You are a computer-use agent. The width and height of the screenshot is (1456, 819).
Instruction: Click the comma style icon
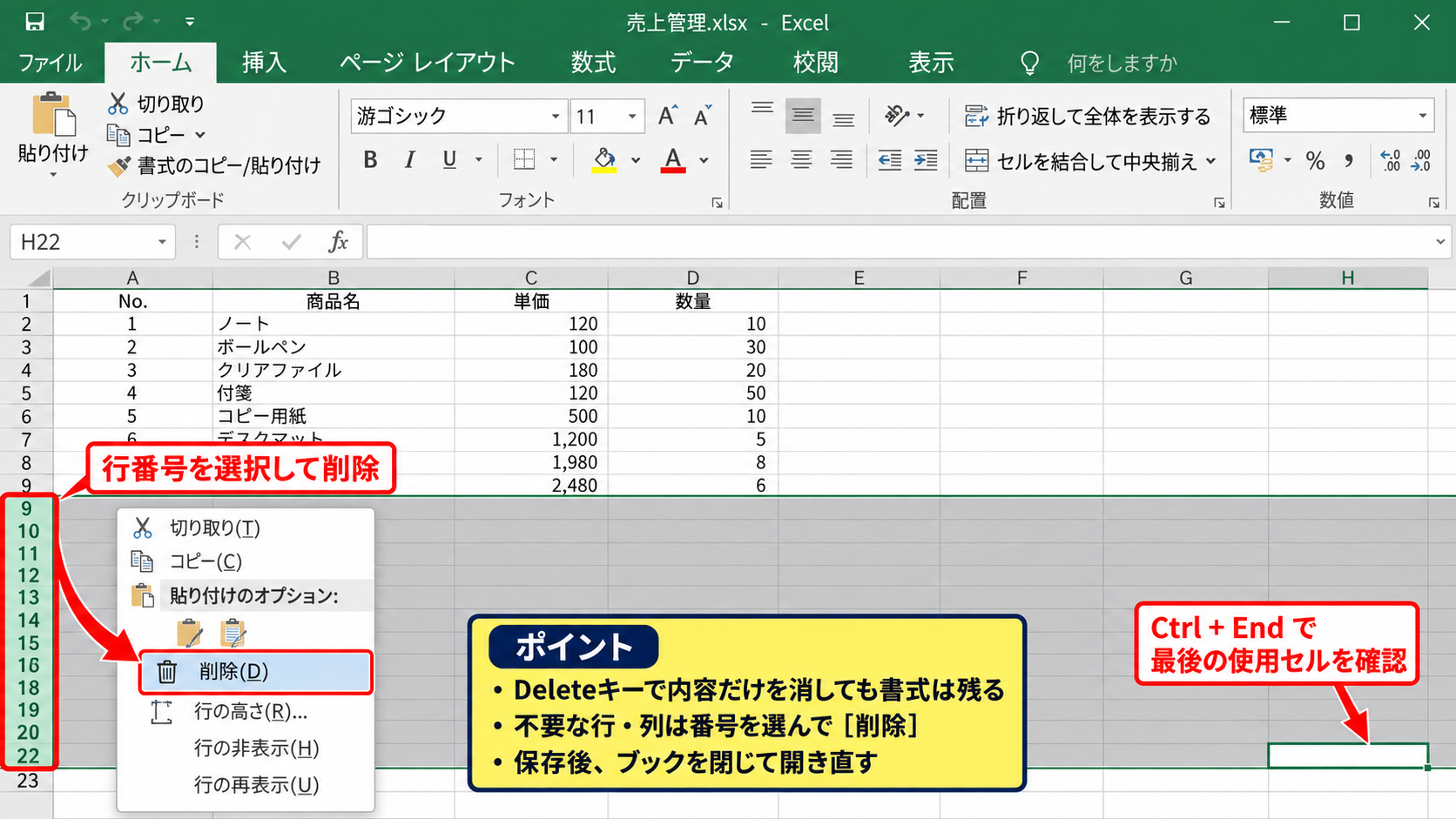click(x=1349, y=160)
